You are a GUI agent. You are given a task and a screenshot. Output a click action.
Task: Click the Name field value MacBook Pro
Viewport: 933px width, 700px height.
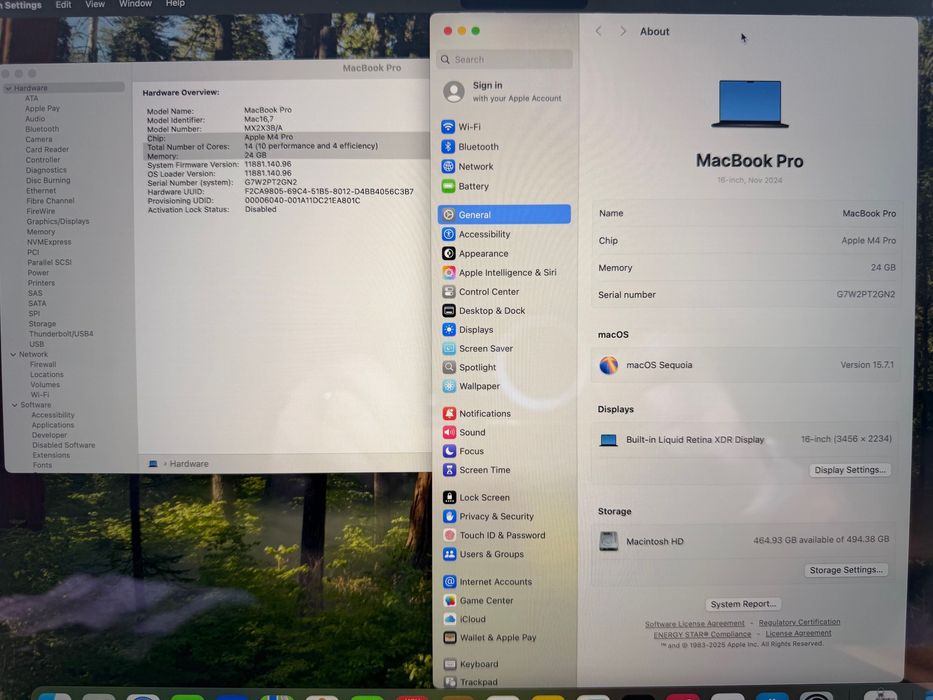point(869,213)
